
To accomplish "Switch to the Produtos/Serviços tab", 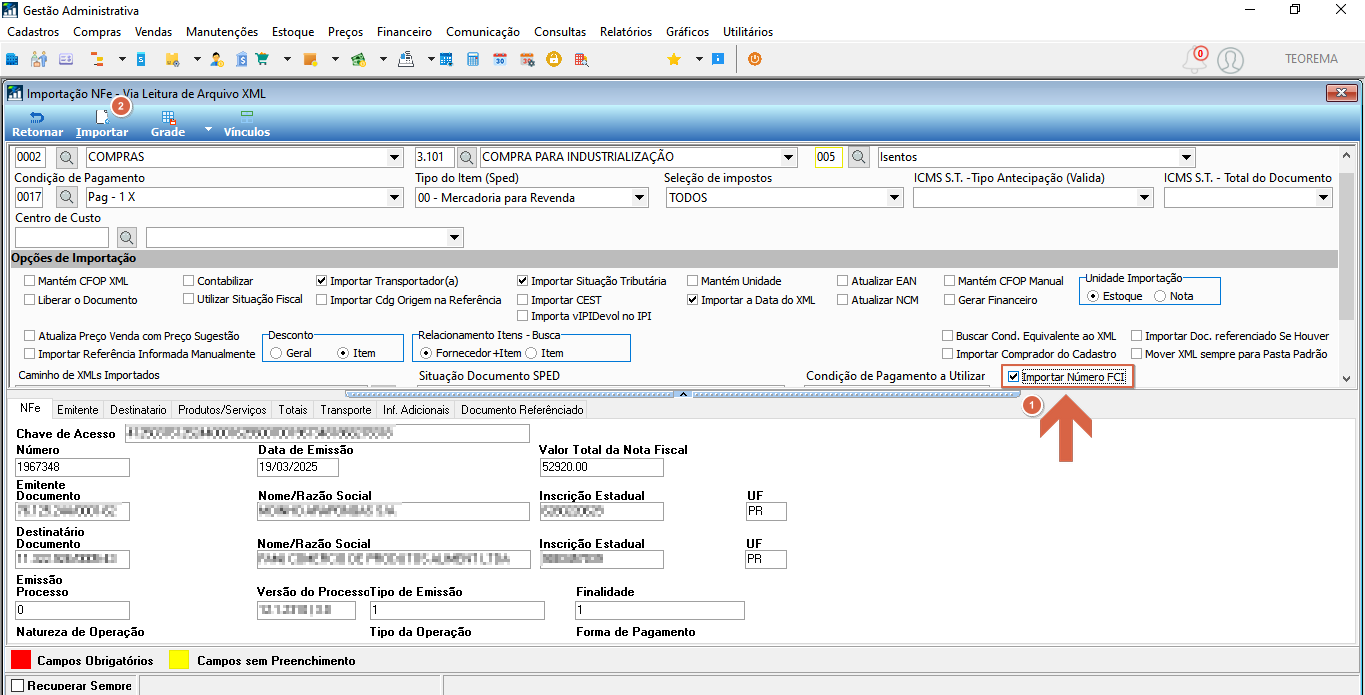I will point(222,410).
